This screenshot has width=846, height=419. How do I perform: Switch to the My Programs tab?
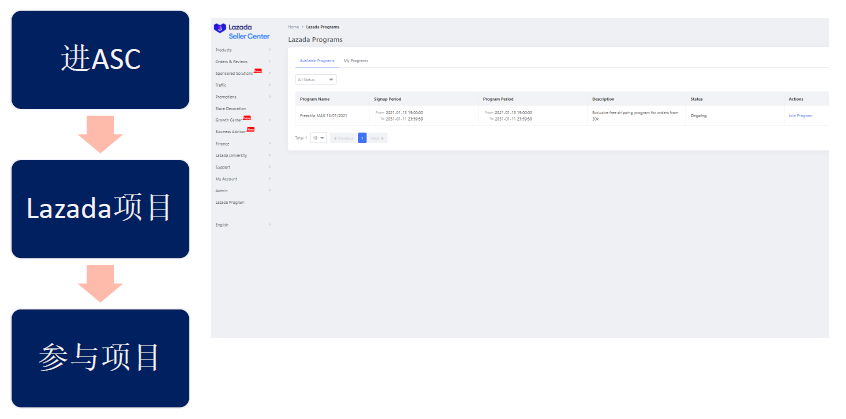[x=356, y=61]
